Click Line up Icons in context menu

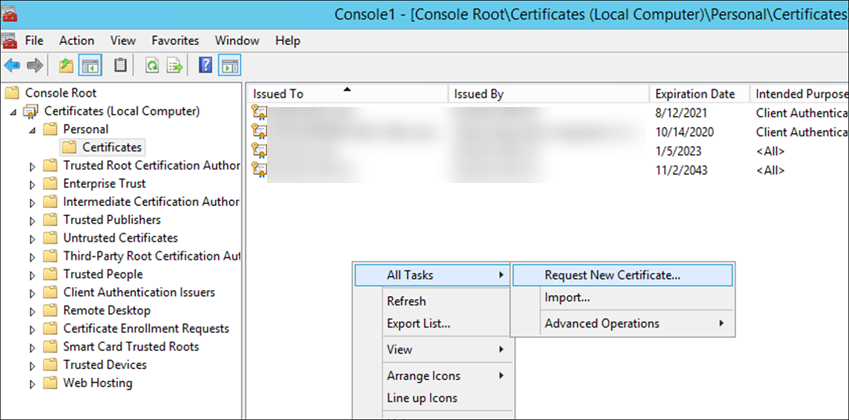coord(432,398)
